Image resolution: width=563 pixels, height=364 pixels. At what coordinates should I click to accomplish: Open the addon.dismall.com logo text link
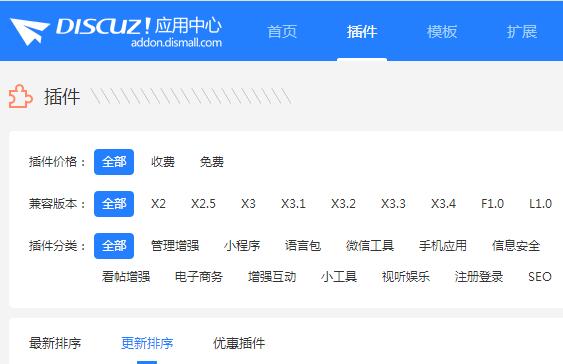[176, 43]
